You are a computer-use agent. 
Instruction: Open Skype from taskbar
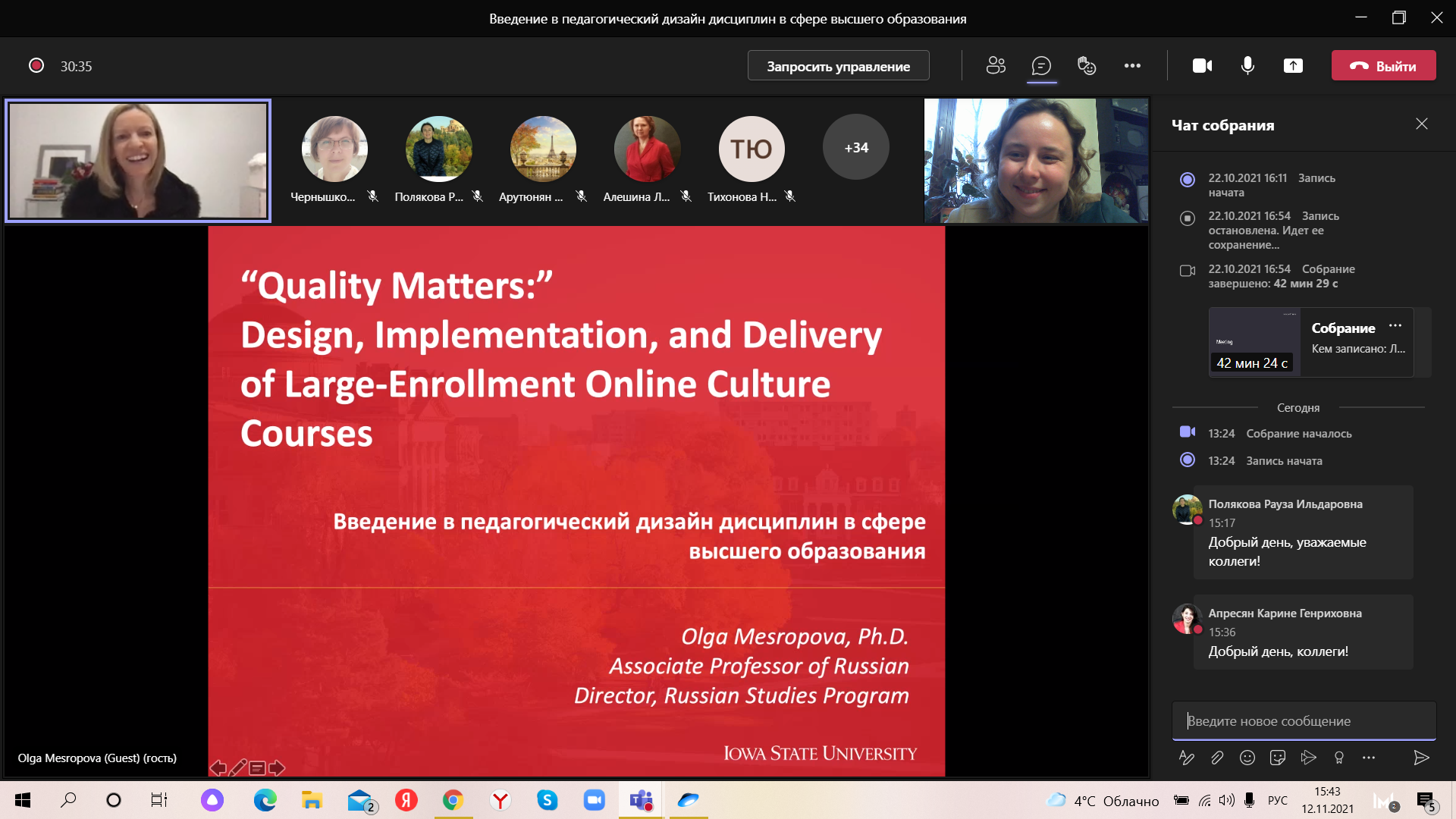(x=547, y=800)
